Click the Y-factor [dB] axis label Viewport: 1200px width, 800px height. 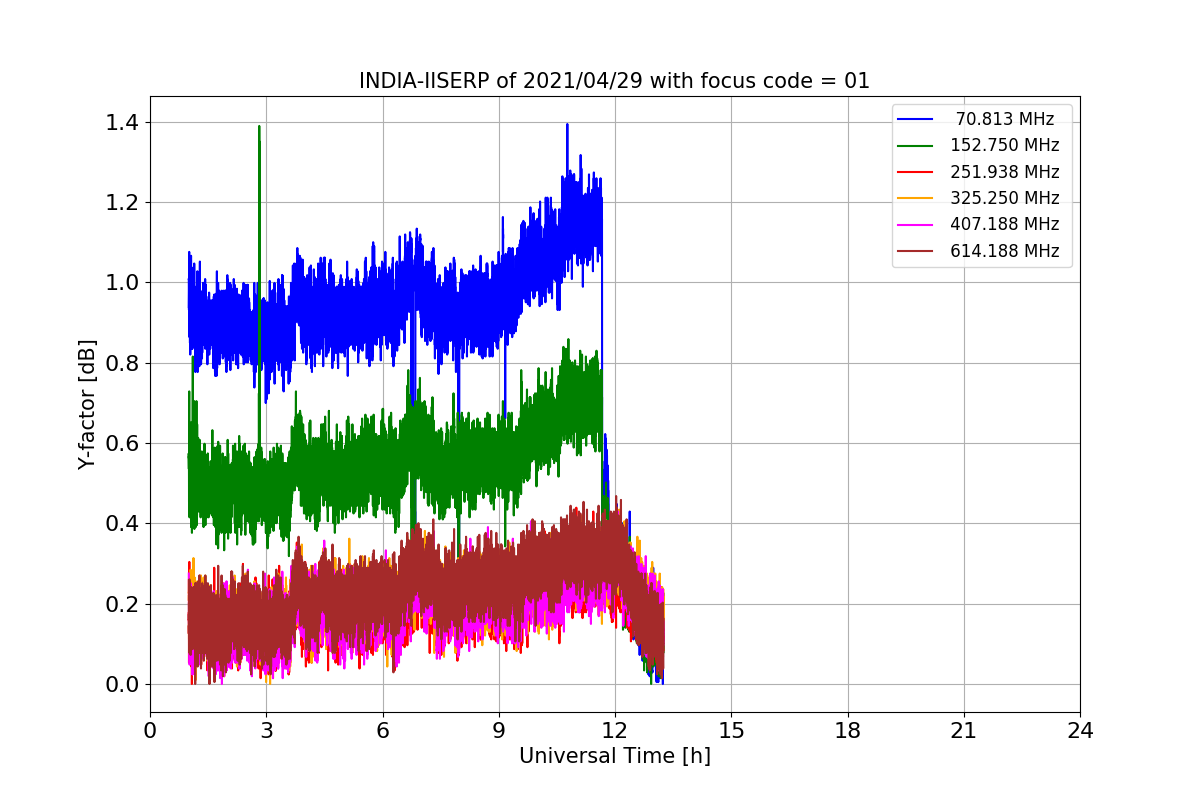(88, 405)
